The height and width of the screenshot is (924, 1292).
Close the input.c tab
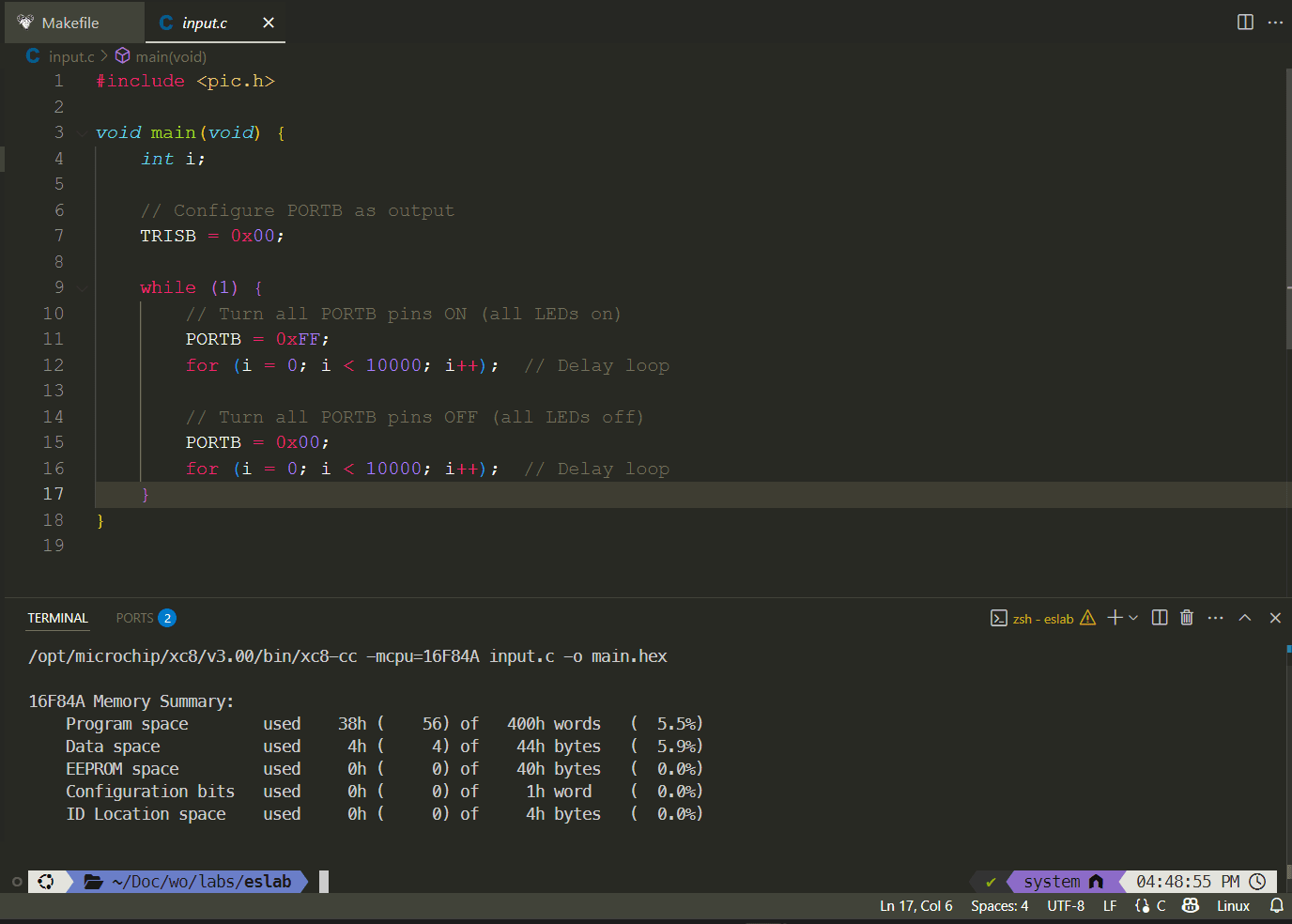269,23
